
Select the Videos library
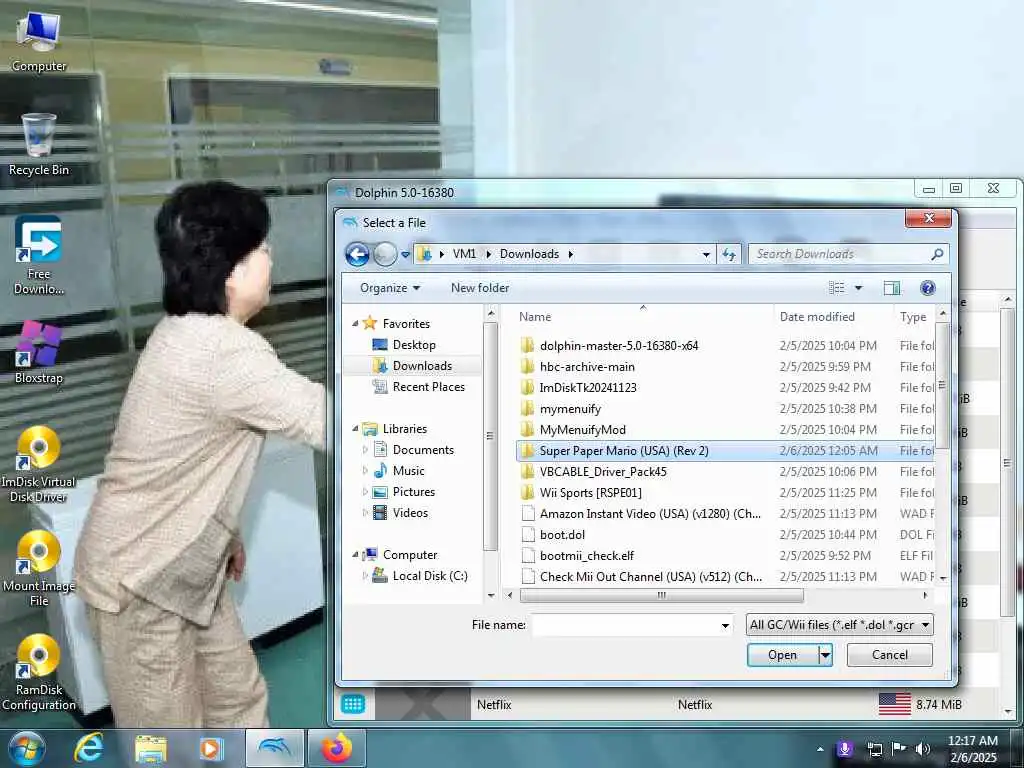[410, 513]
